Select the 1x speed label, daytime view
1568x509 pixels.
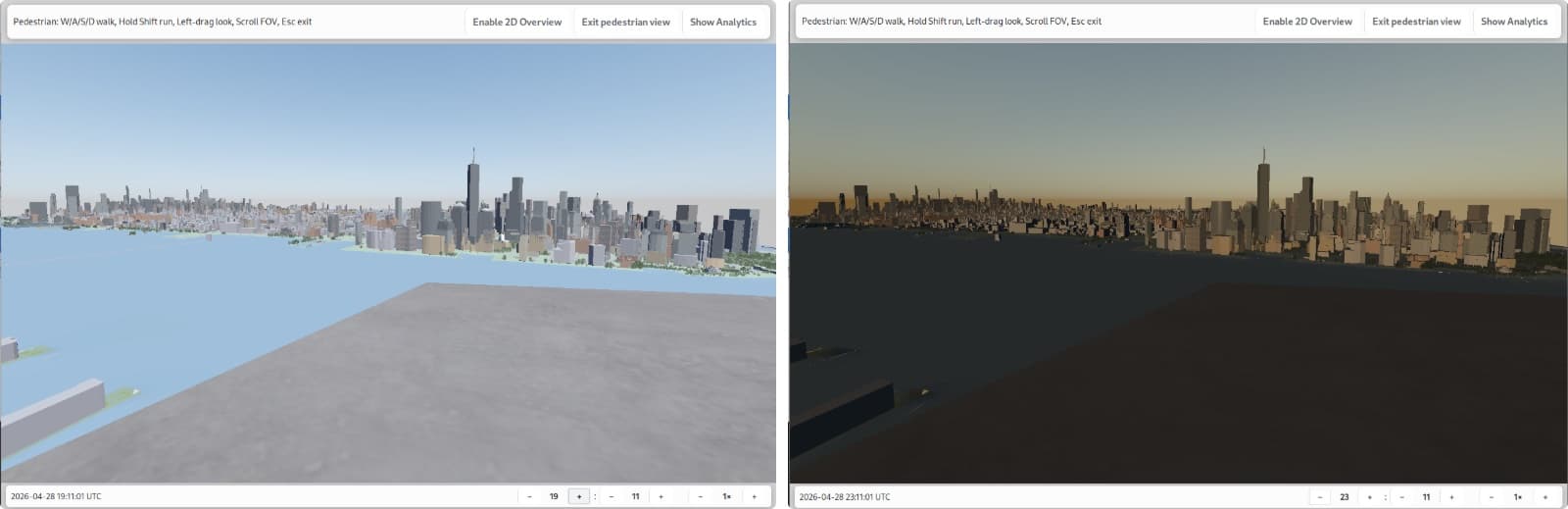(726, 496)
